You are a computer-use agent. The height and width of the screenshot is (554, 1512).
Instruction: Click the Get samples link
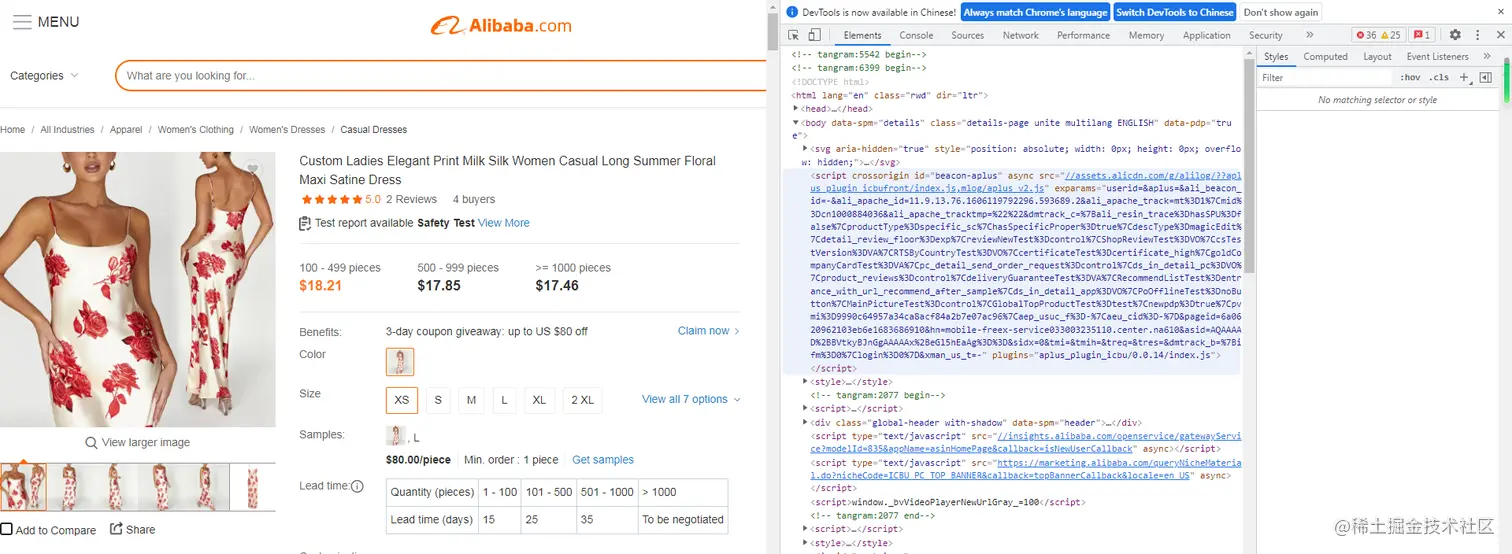tap(603, 460)
